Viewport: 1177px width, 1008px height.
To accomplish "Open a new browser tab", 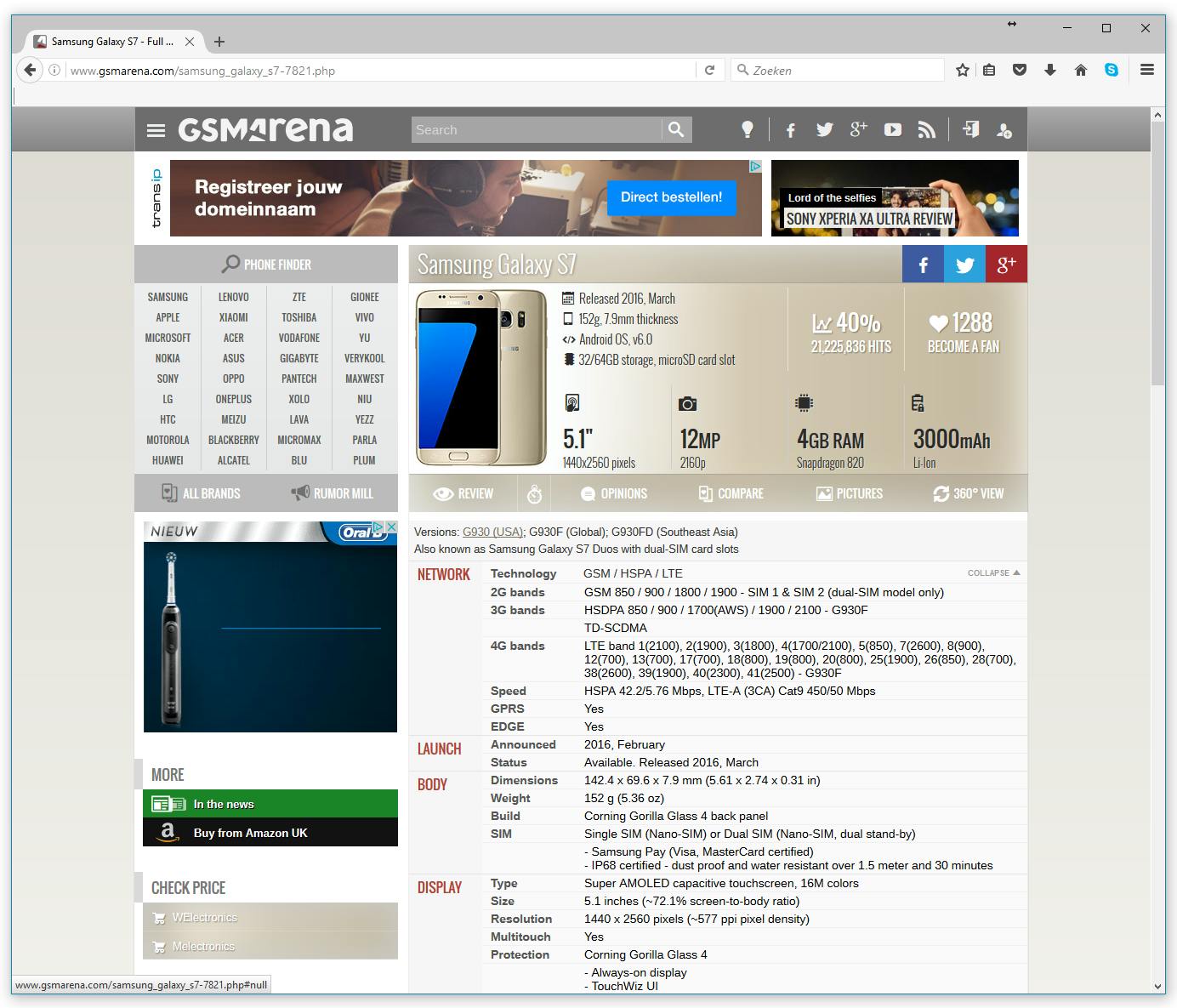I will pos(219,41).
